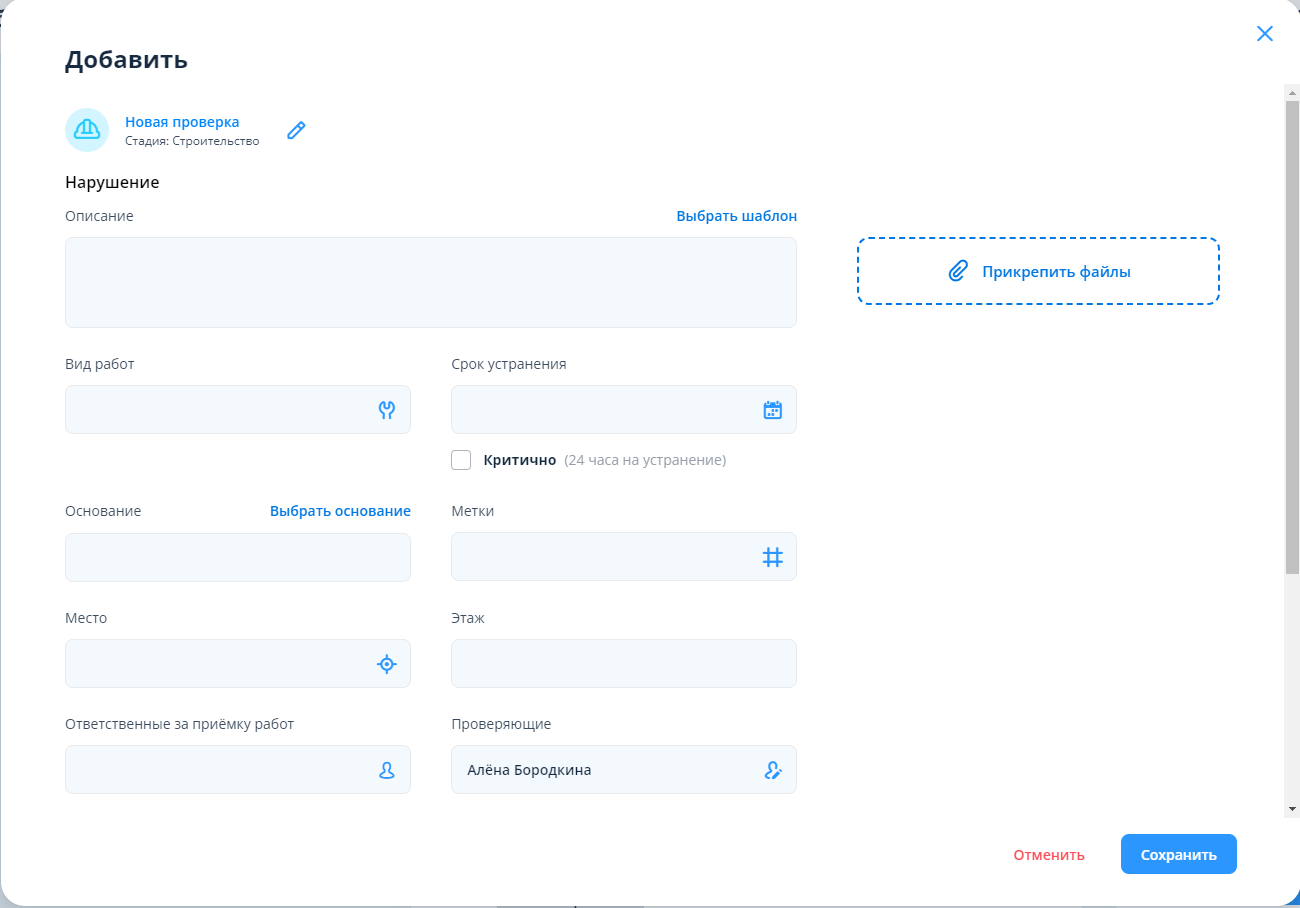
Task: Close the Добавить dialog with X
Action: pyautogui.click(x=1264, y=34)
